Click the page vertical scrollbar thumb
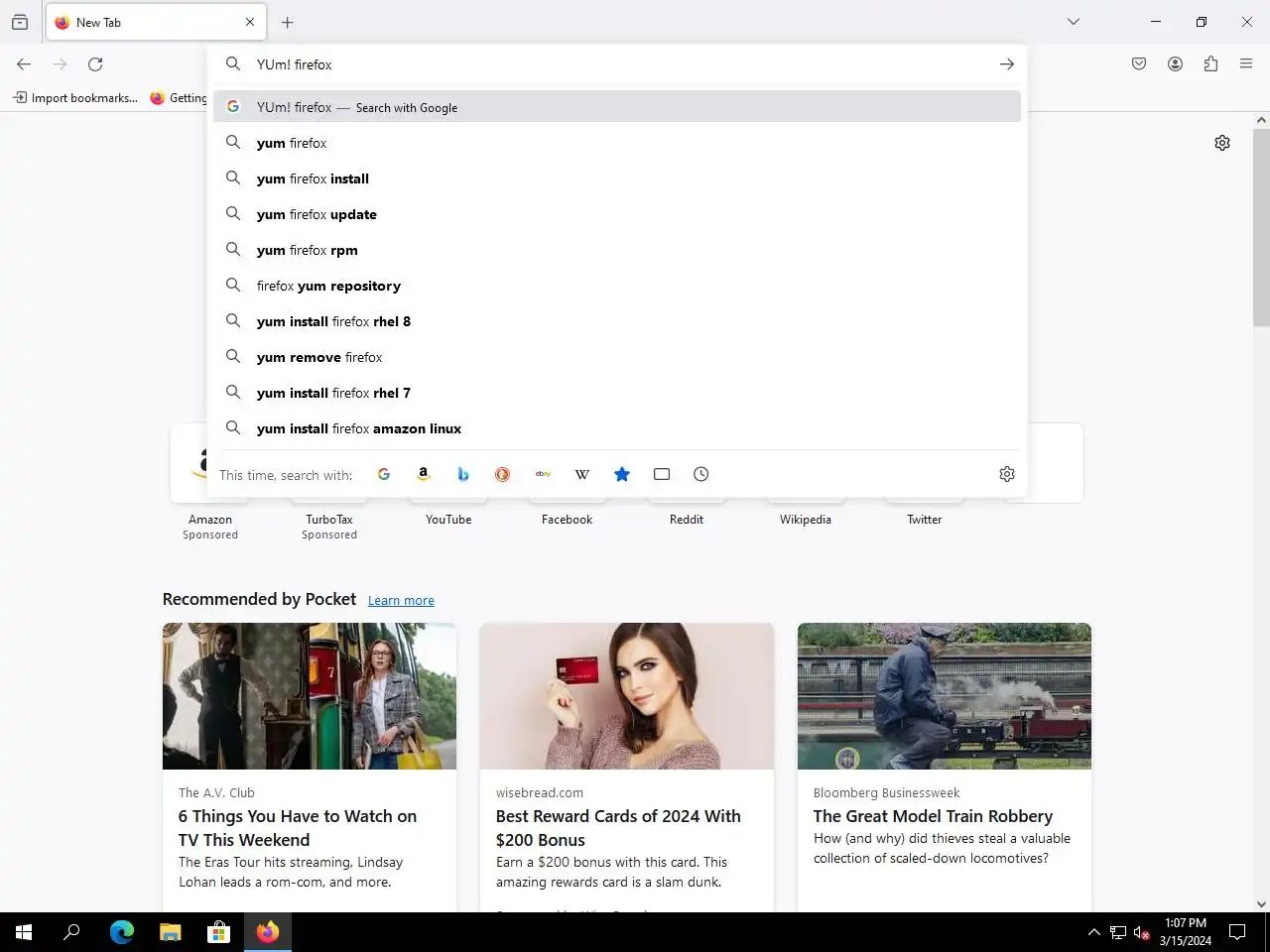 tap(1261, 227)
